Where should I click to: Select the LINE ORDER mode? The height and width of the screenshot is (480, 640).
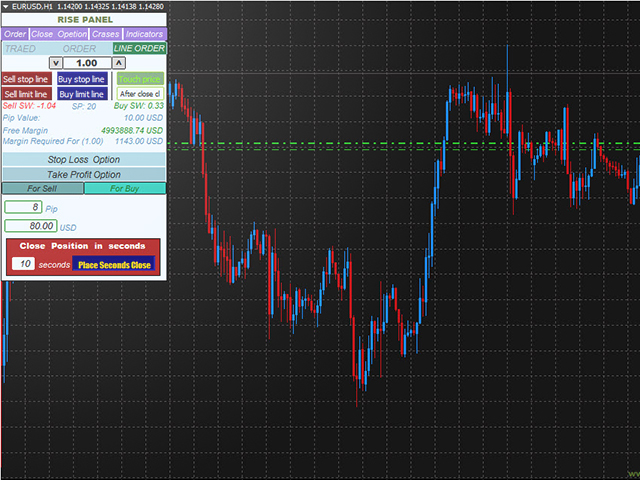click(x=139, y=49)
